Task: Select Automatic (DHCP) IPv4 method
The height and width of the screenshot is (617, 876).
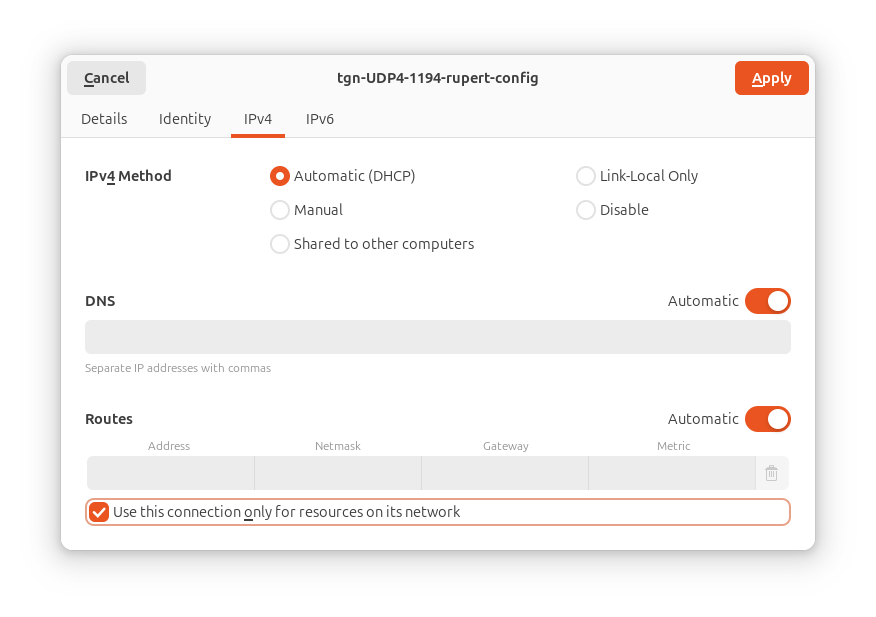Action: (x=280, y=176)
